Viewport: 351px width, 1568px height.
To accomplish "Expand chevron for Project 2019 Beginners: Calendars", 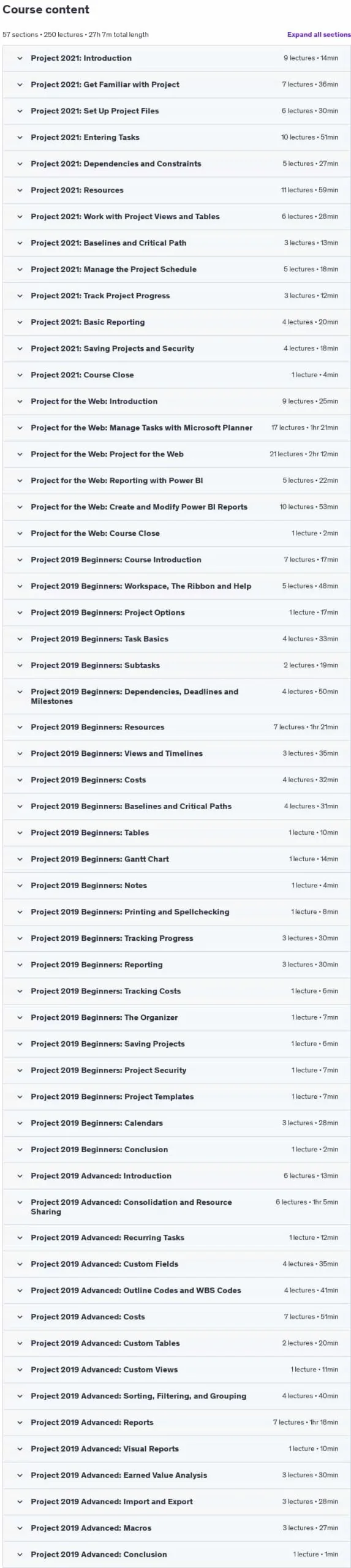I will click(20, 1123).
